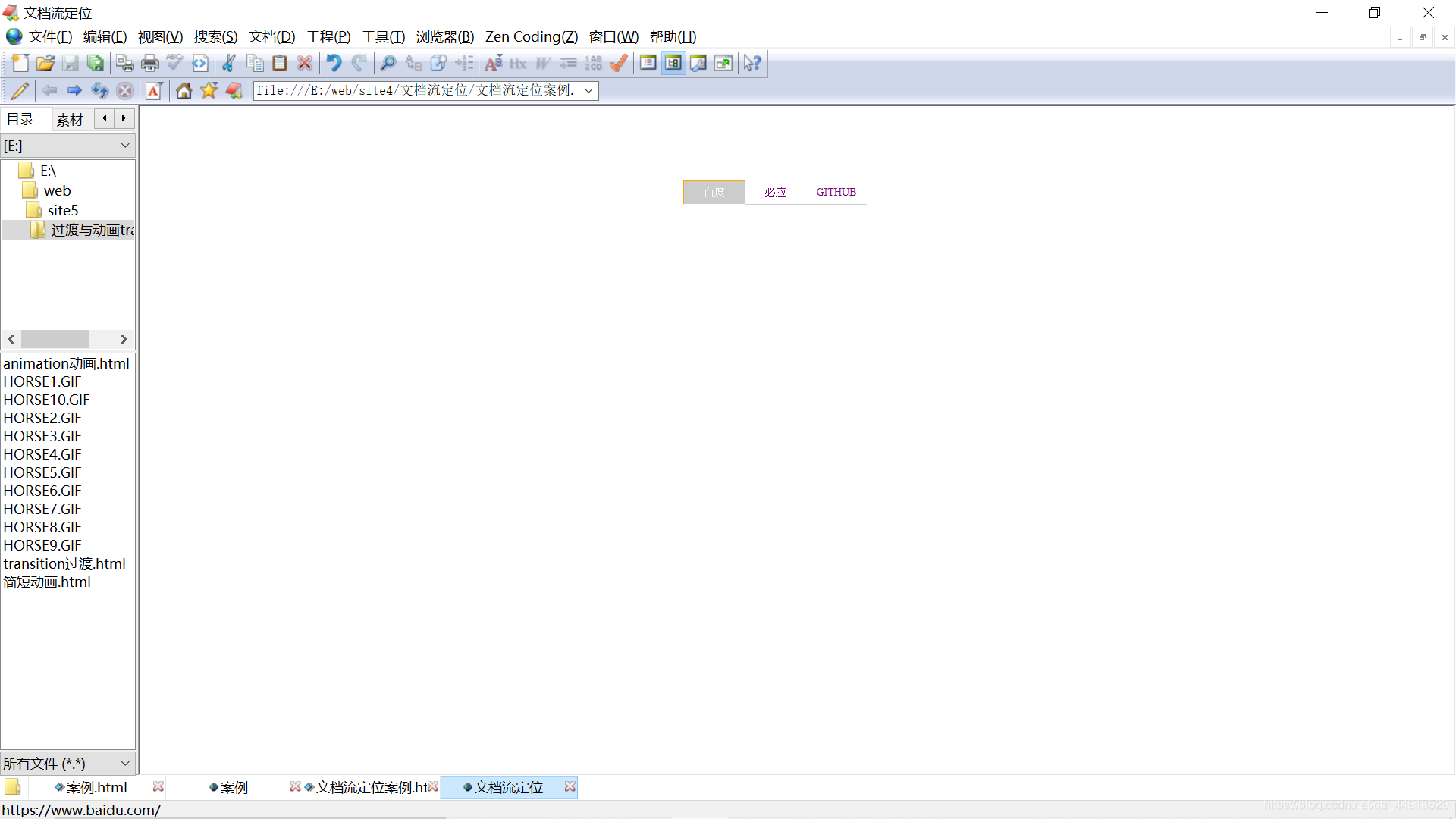Click the browser refresh arrows icon
Screen dimensions: 1456x819
tap(99, 91)
